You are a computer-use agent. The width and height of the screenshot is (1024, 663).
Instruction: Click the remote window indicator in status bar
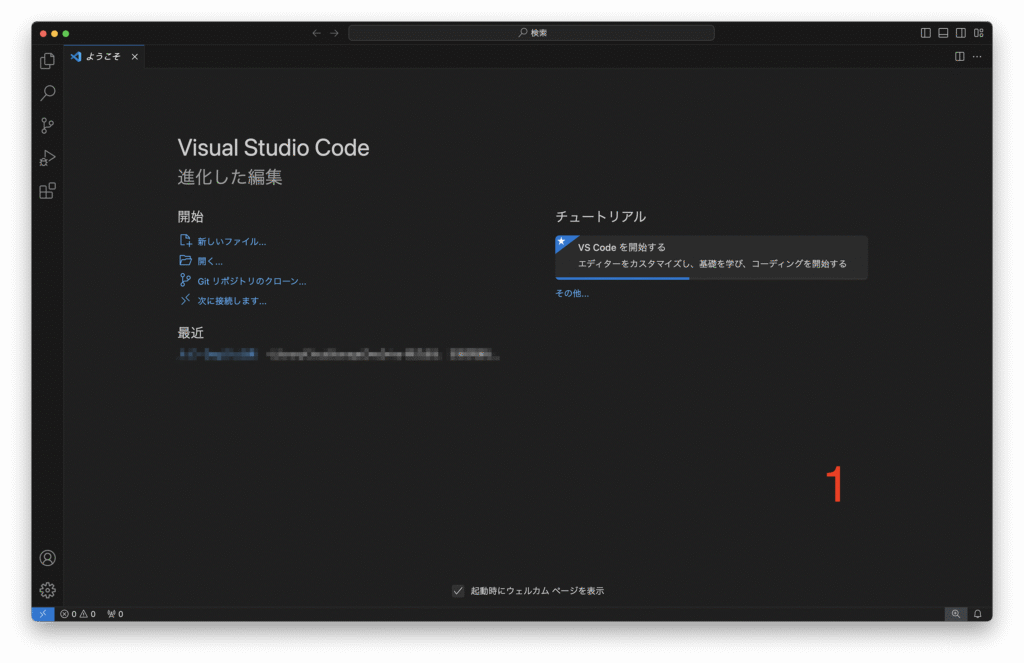[42, 614]
